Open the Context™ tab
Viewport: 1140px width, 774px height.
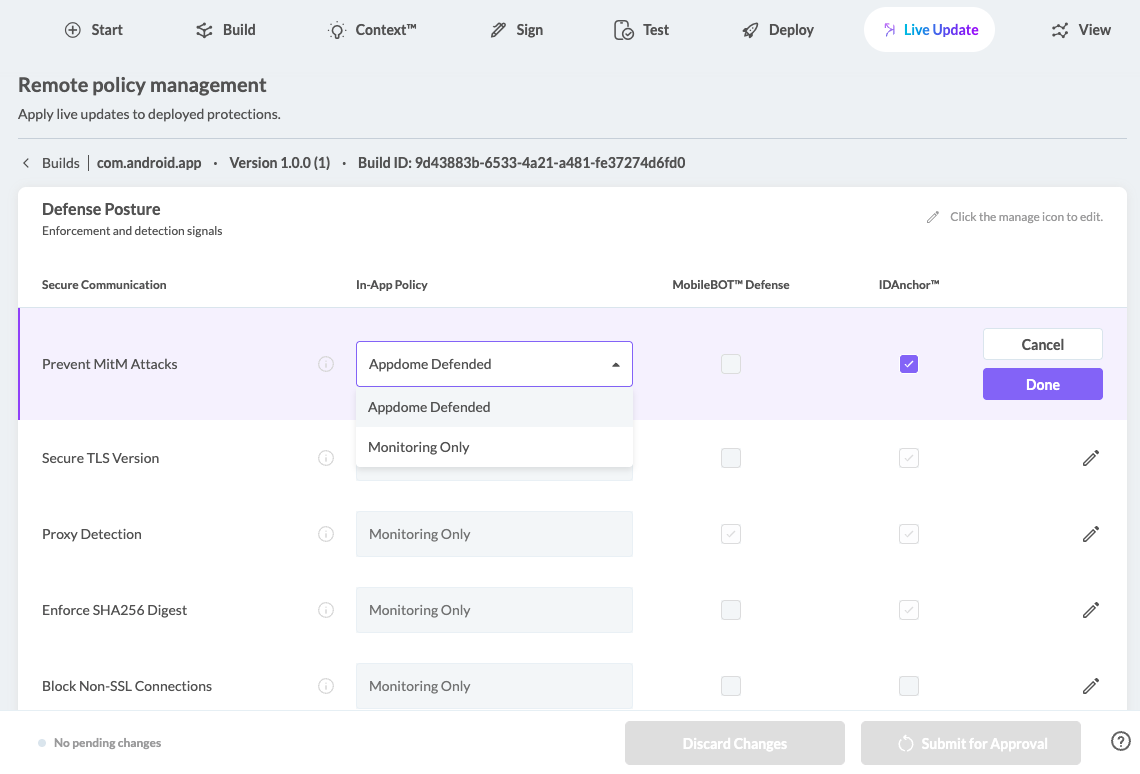pos(372,30)
